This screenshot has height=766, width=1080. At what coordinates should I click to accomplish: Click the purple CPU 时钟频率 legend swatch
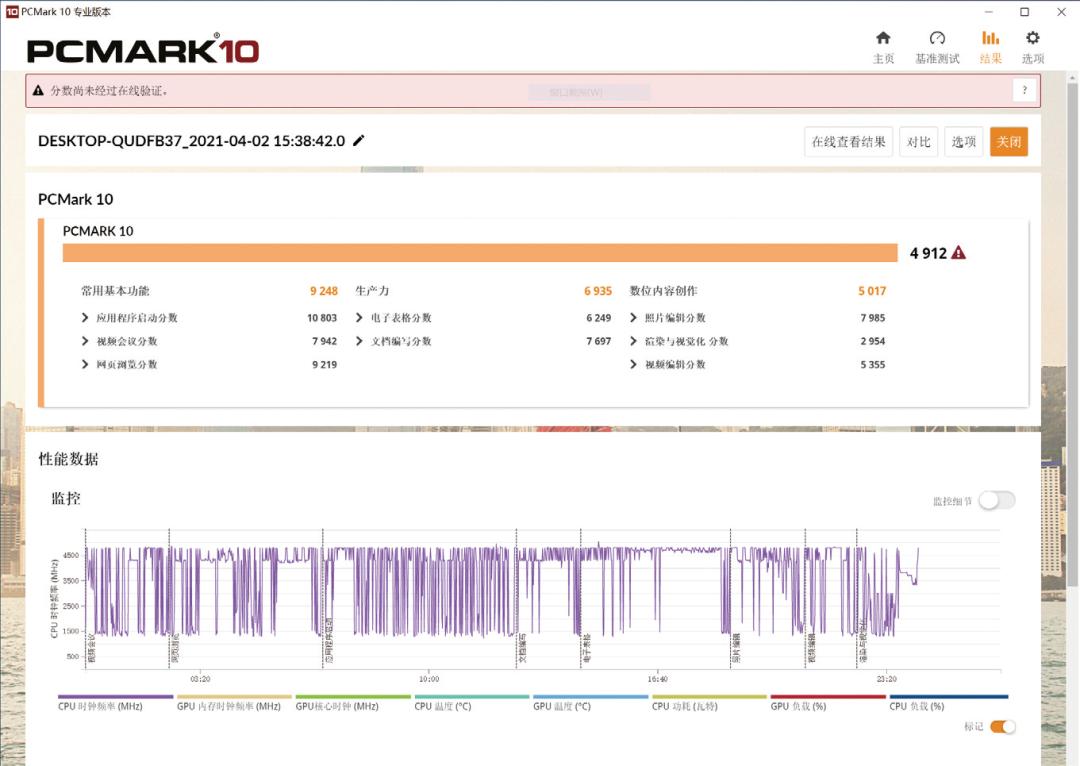click(x=116, y=697)
